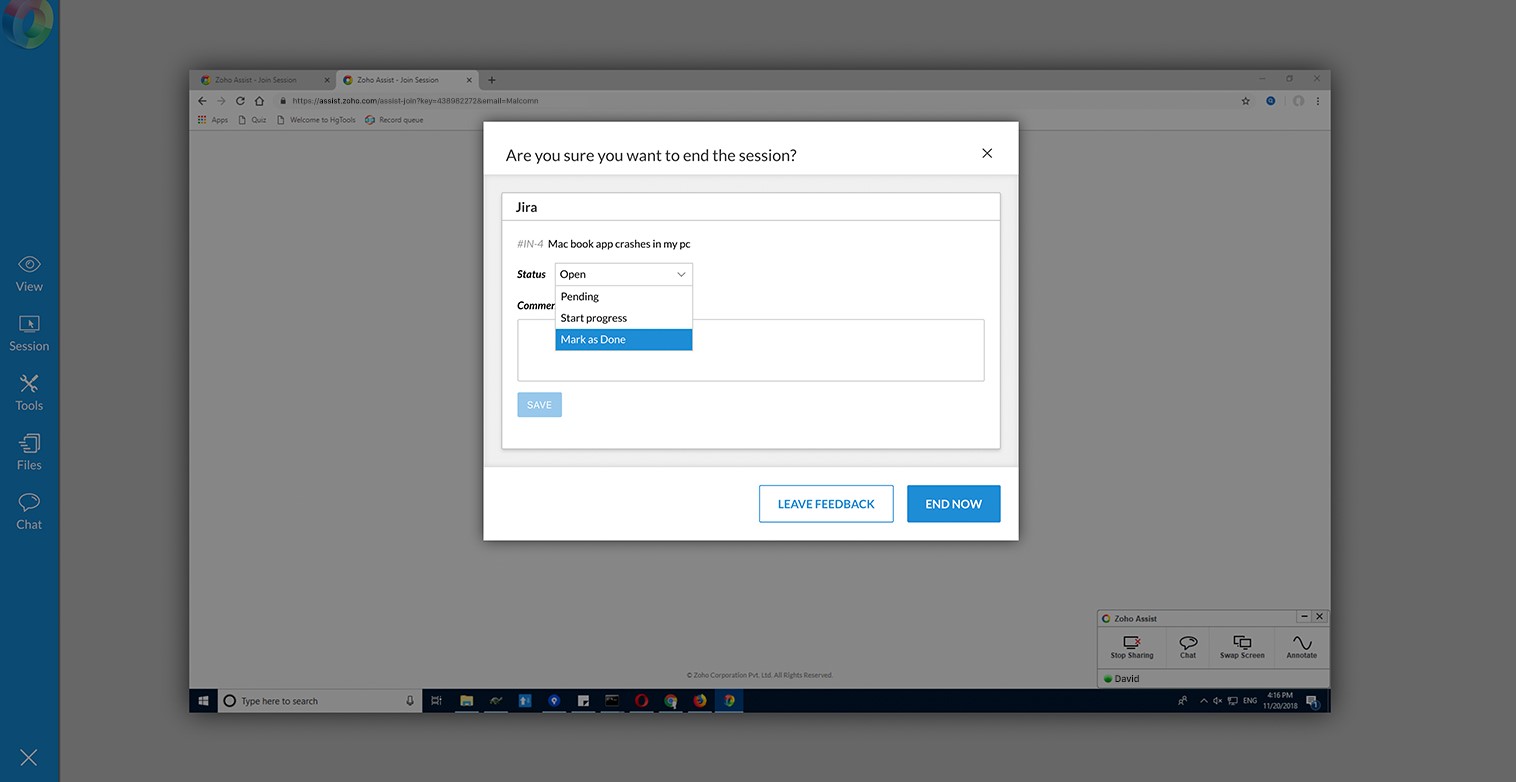The image size is (1516, 782).
Task: Click the Windows Start button
Action: [203, 701]
